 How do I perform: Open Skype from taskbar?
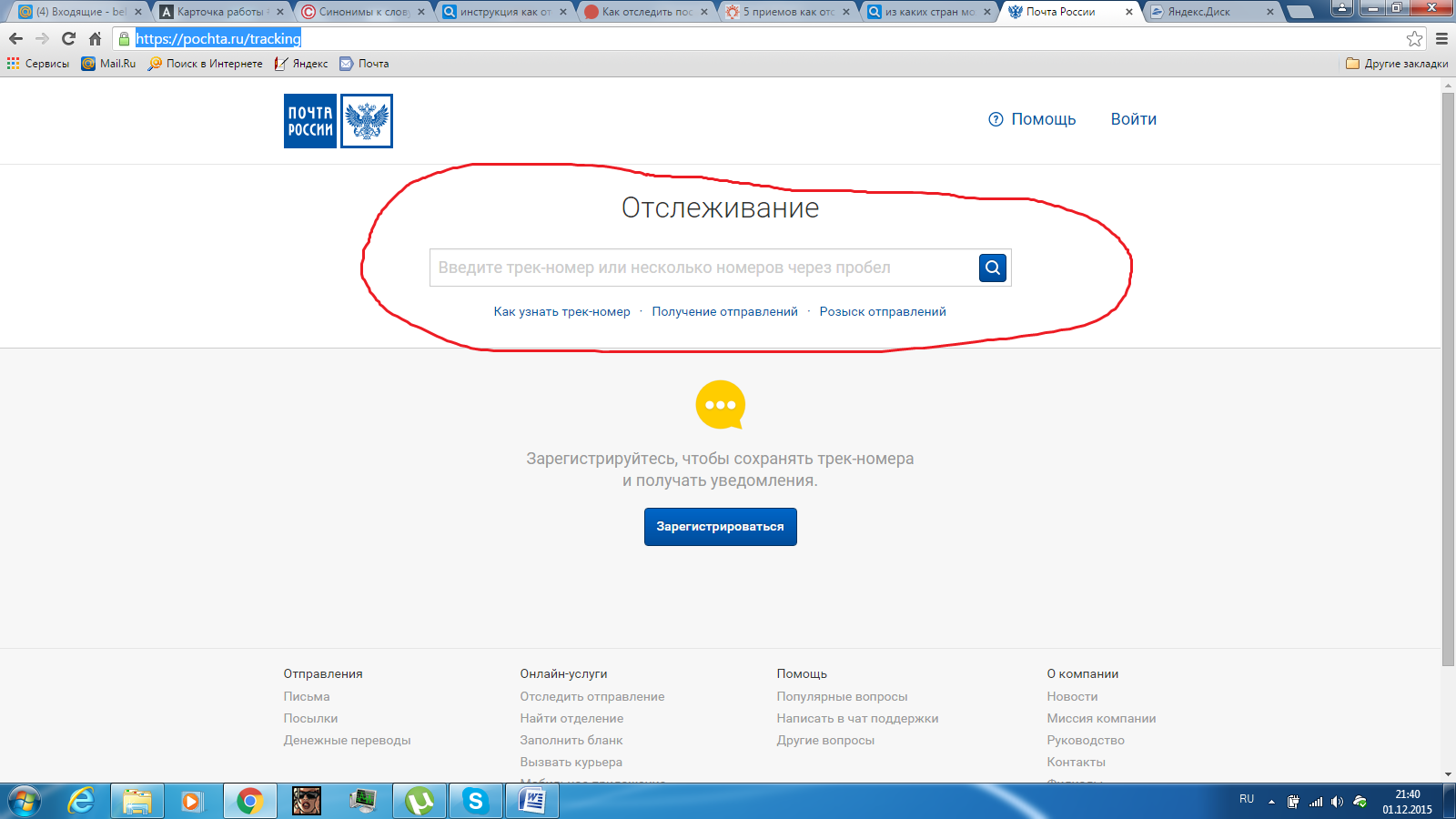pyautogui.click(x=476, y=801)
